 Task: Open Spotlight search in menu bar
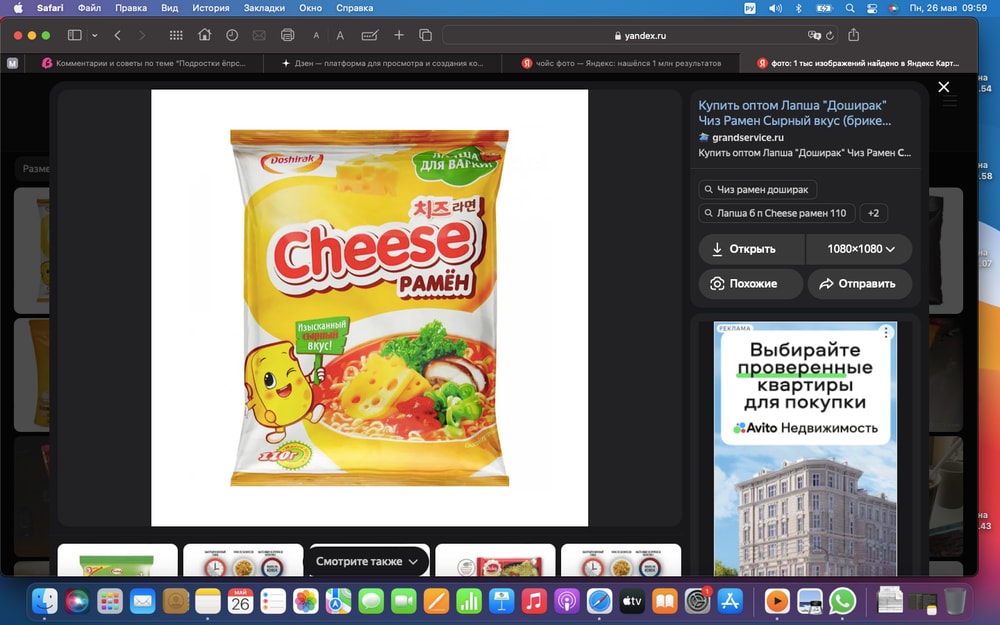pos(849,8)
